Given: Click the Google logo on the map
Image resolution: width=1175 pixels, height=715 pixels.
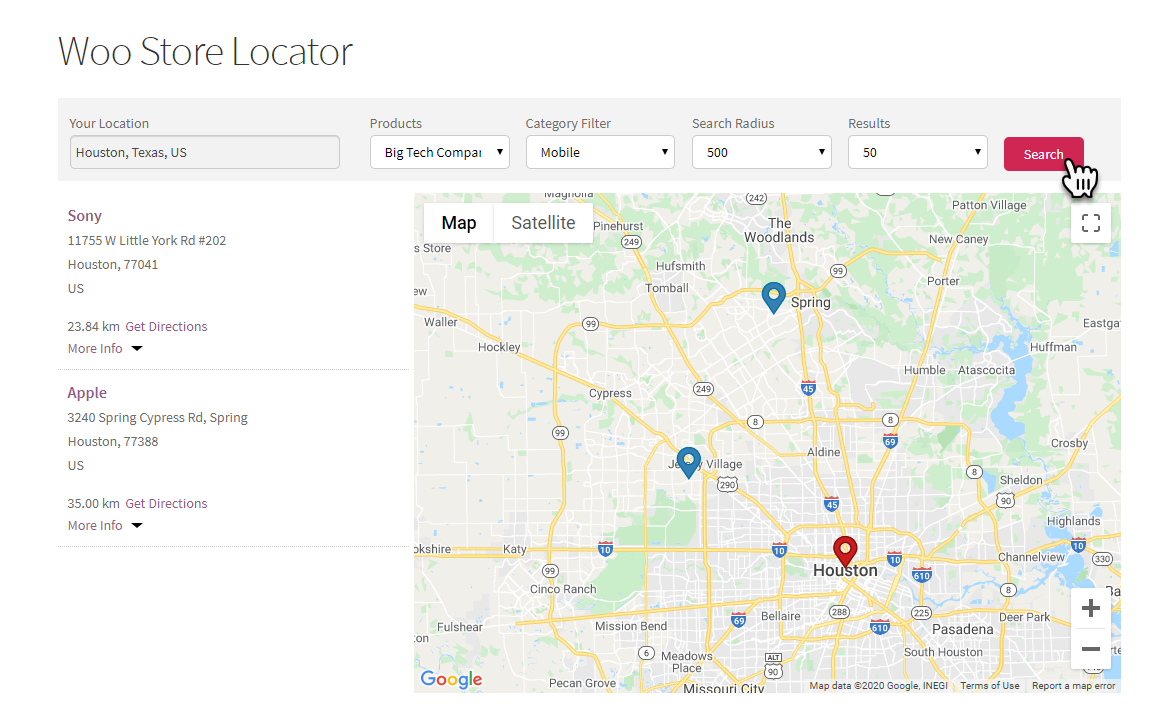Looking at the screenshot, I should (x=450, y=679).
